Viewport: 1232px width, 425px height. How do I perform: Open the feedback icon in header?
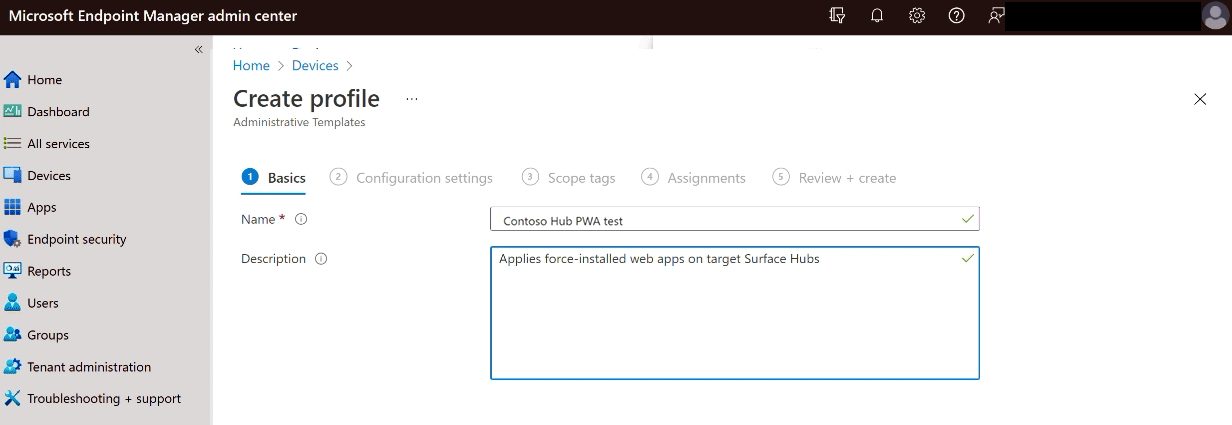(x=996, y=16)
